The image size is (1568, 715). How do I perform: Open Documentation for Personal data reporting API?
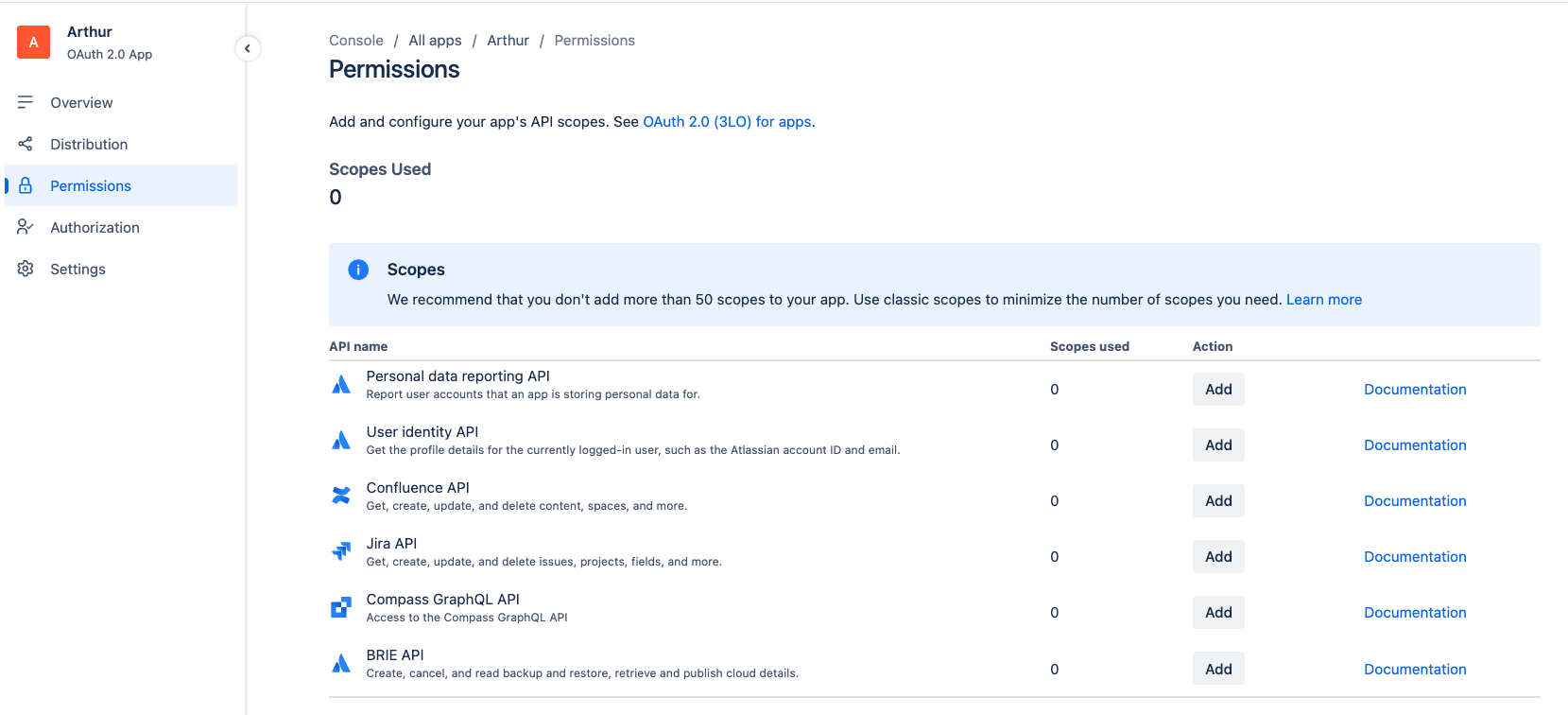(1415, 390)
